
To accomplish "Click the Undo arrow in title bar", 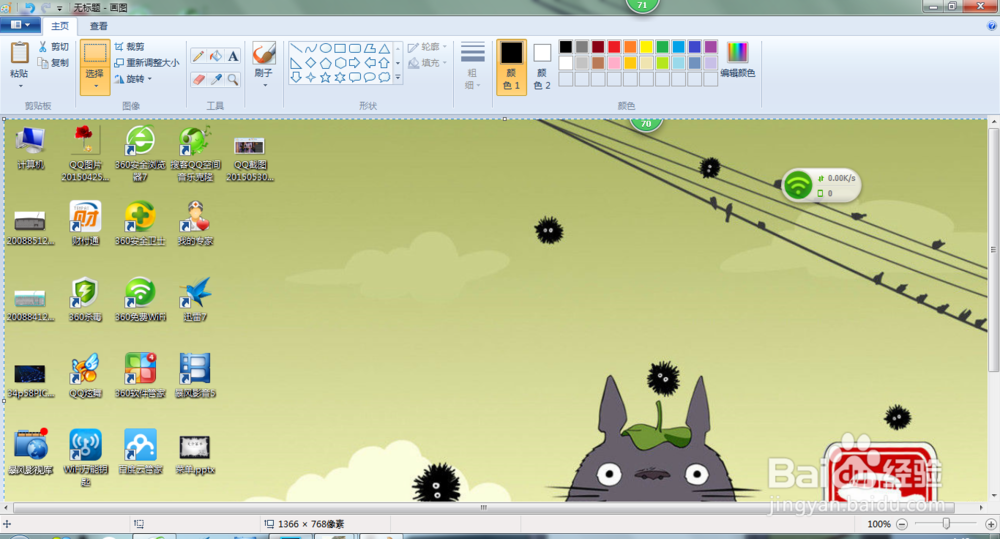I will (29, 8).
